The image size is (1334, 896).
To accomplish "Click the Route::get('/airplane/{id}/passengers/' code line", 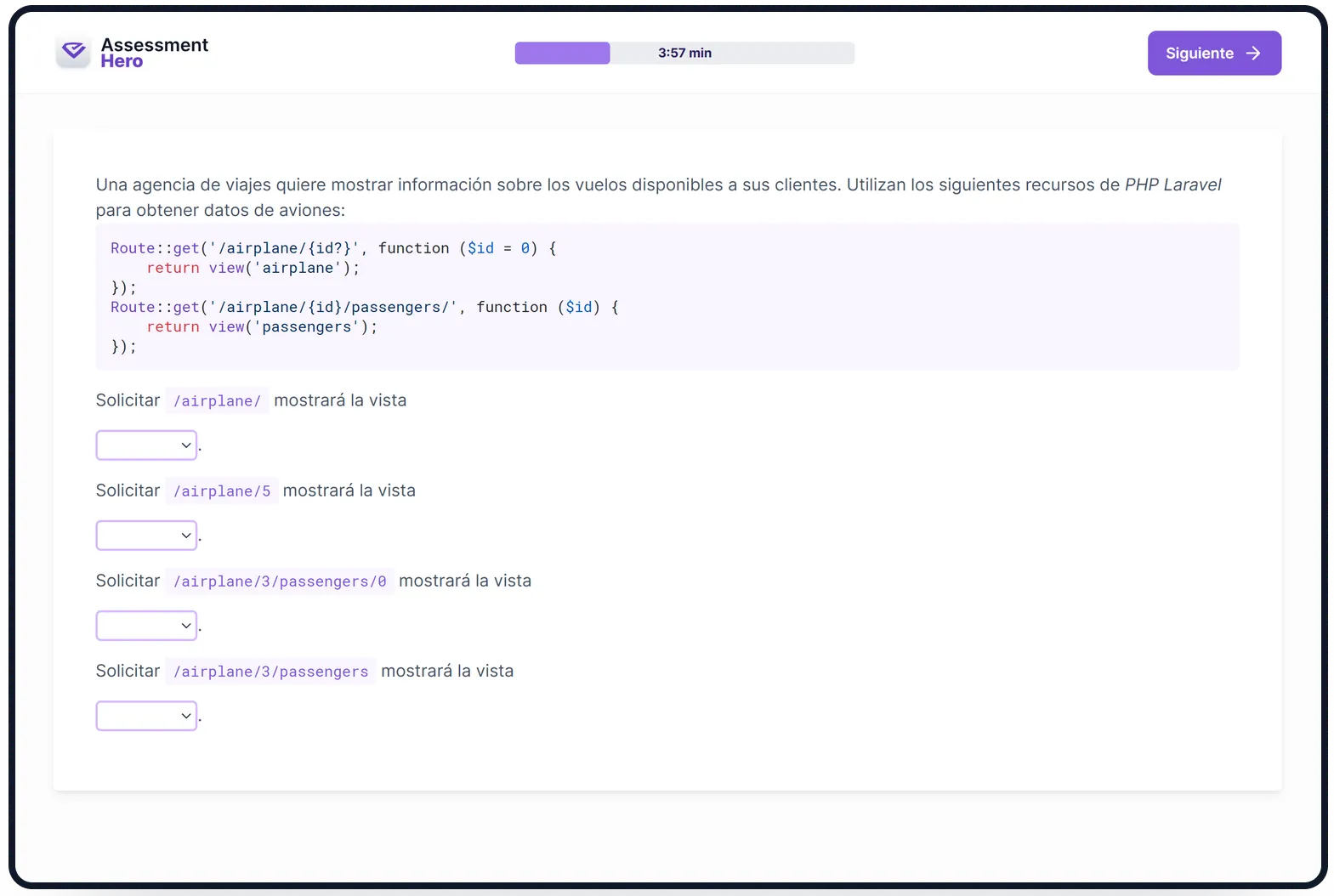I will pyautogui.click(x=365, y=307).
